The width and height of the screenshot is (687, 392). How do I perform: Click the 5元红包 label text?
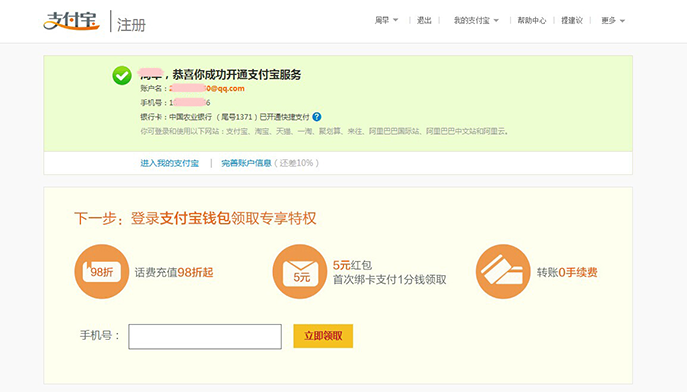pos(352,265)
